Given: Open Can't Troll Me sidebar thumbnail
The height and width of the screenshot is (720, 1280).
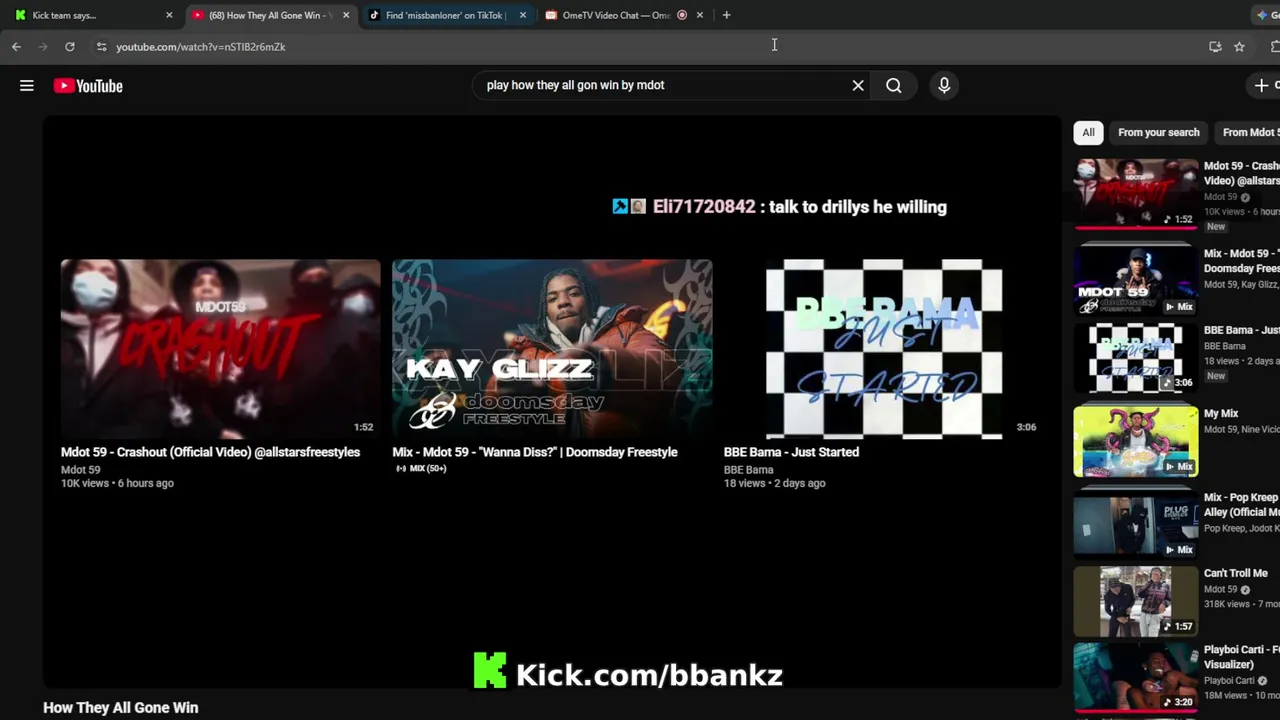Looking at the screenshot, I should (1135, 601).
